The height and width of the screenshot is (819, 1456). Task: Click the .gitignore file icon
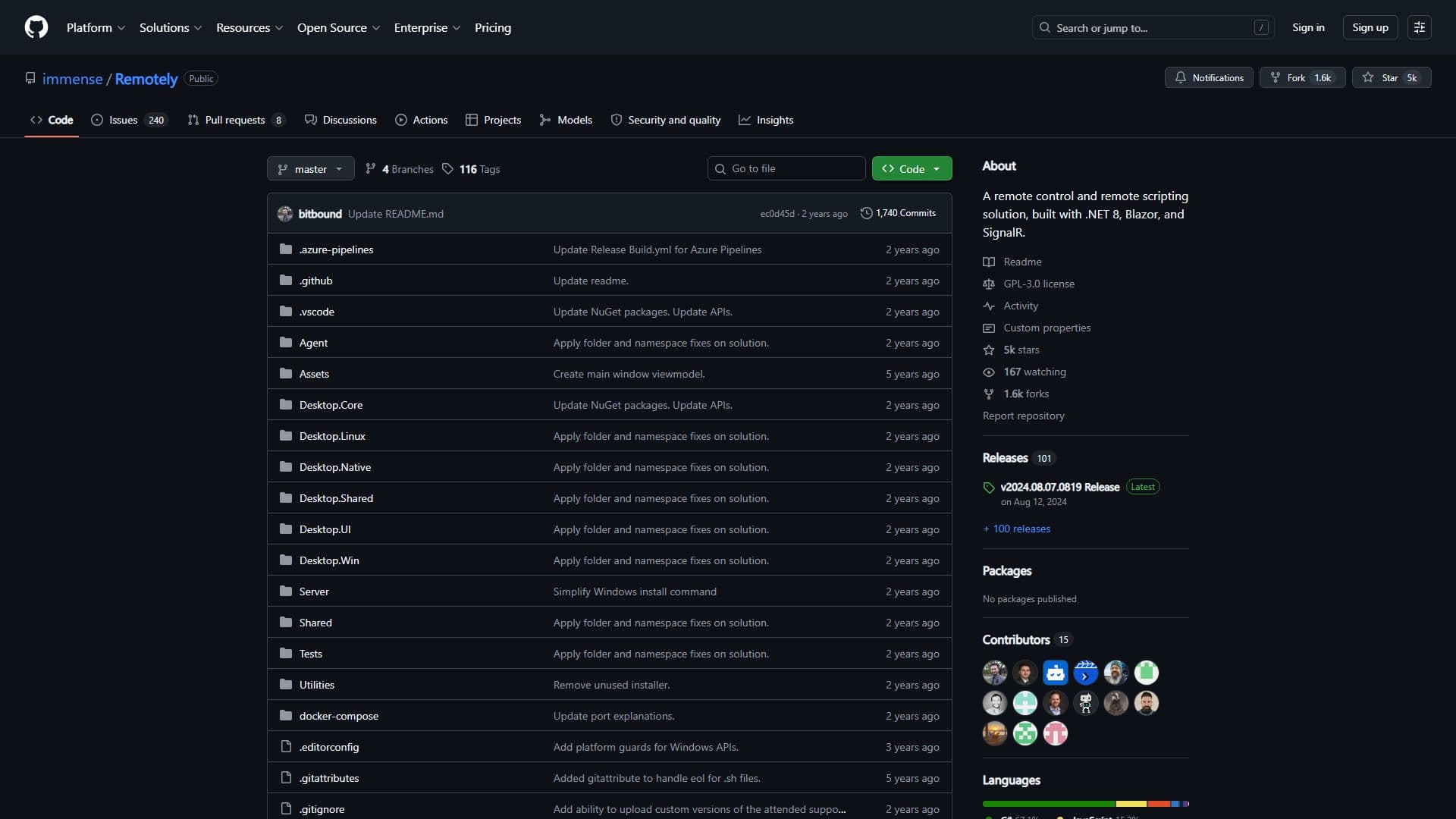(286, 809)
